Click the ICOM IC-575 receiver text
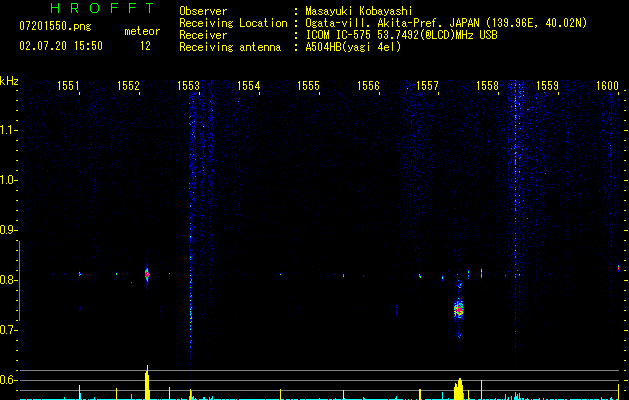This screenshot has width=629, height=400. tap(401, 35)
